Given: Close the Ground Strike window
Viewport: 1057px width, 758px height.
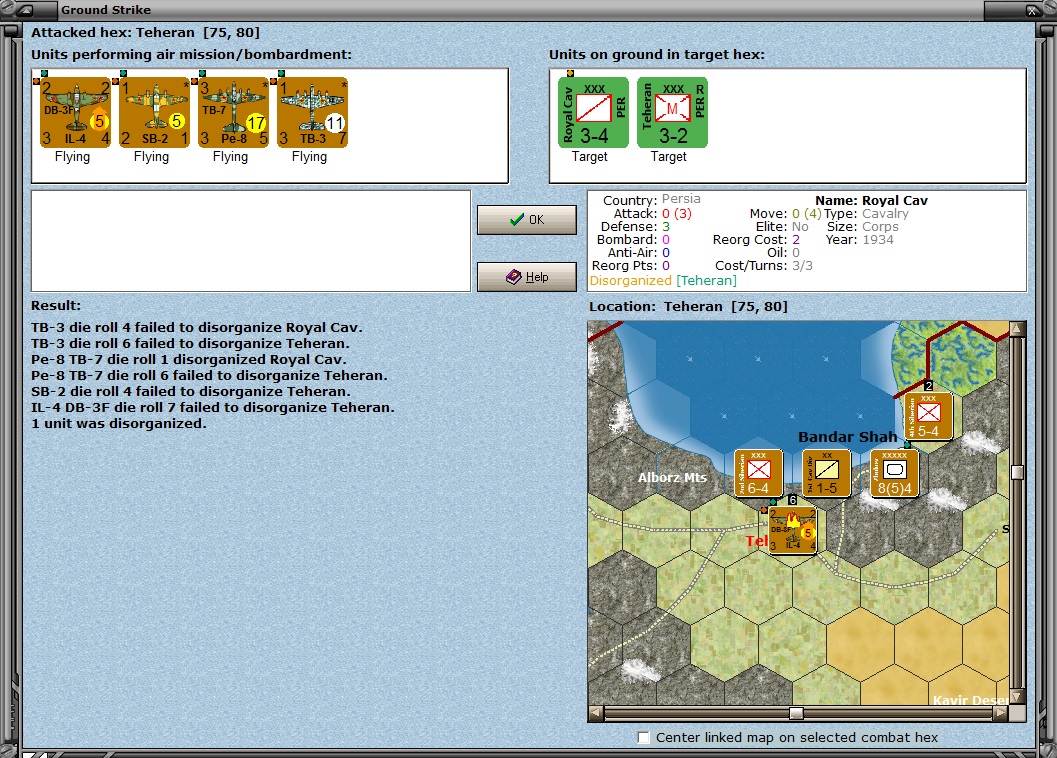Looking at the screenshot, I should click(1032, 10).
